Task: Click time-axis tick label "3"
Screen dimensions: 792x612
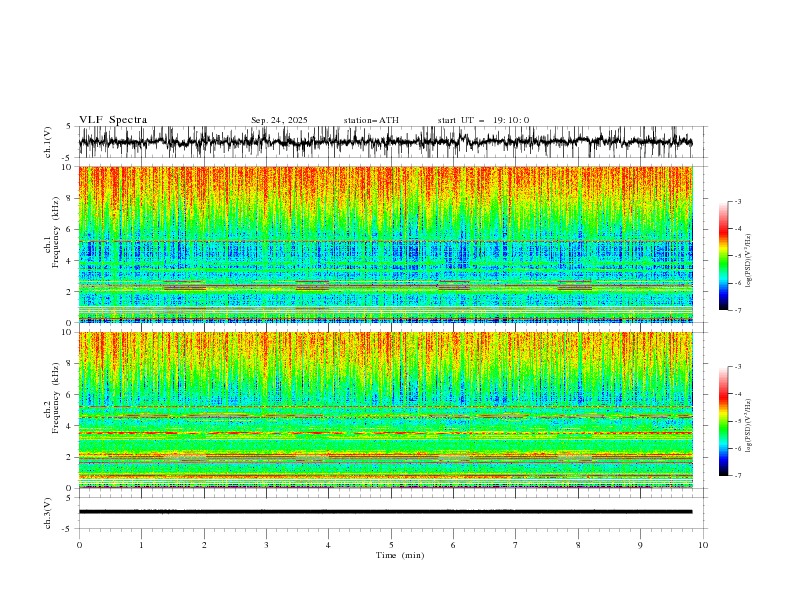Action: click(x=266, y=545)
